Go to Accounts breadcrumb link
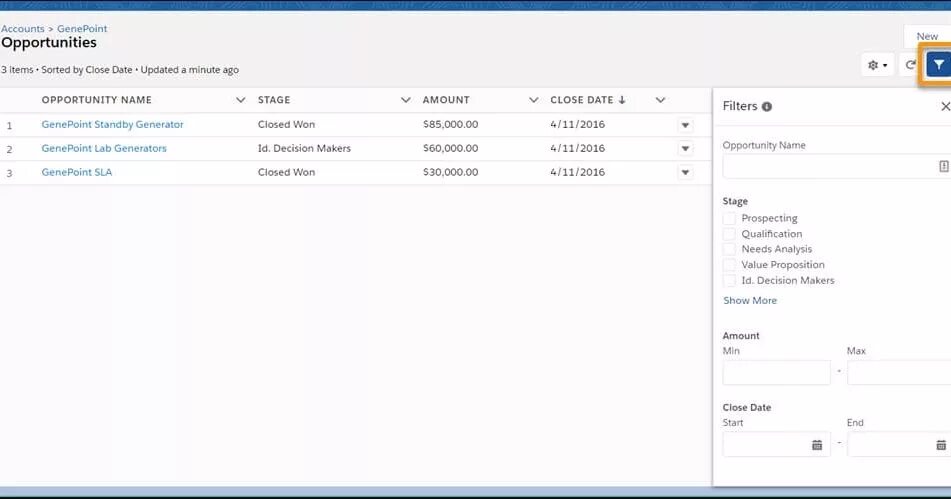The width and height of the screenshot is (951, 499). (x=22, y=29)
